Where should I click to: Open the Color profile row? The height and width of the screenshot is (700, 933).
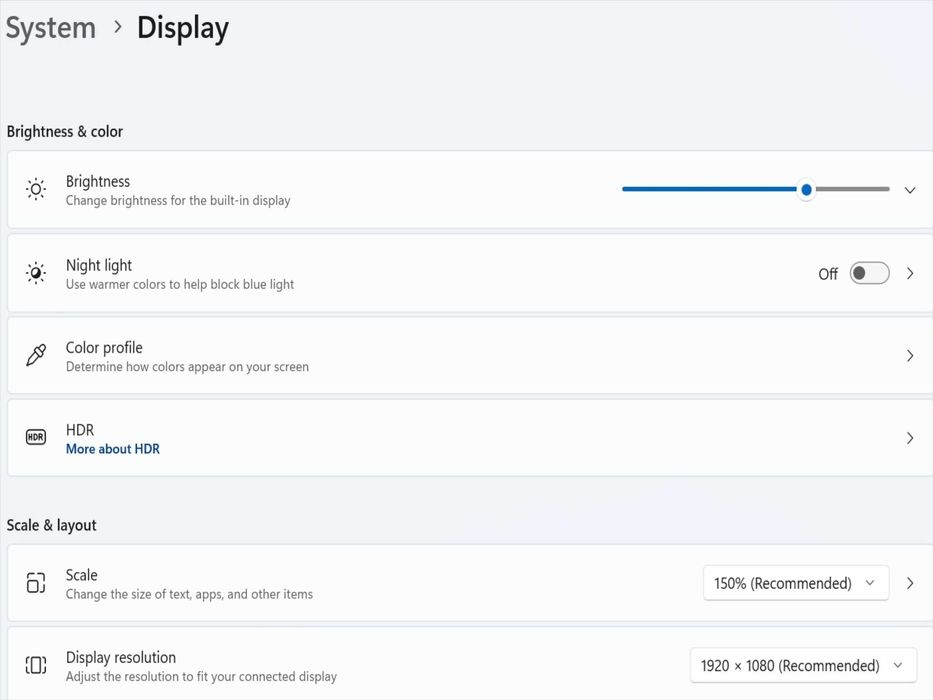pos(400,356)
